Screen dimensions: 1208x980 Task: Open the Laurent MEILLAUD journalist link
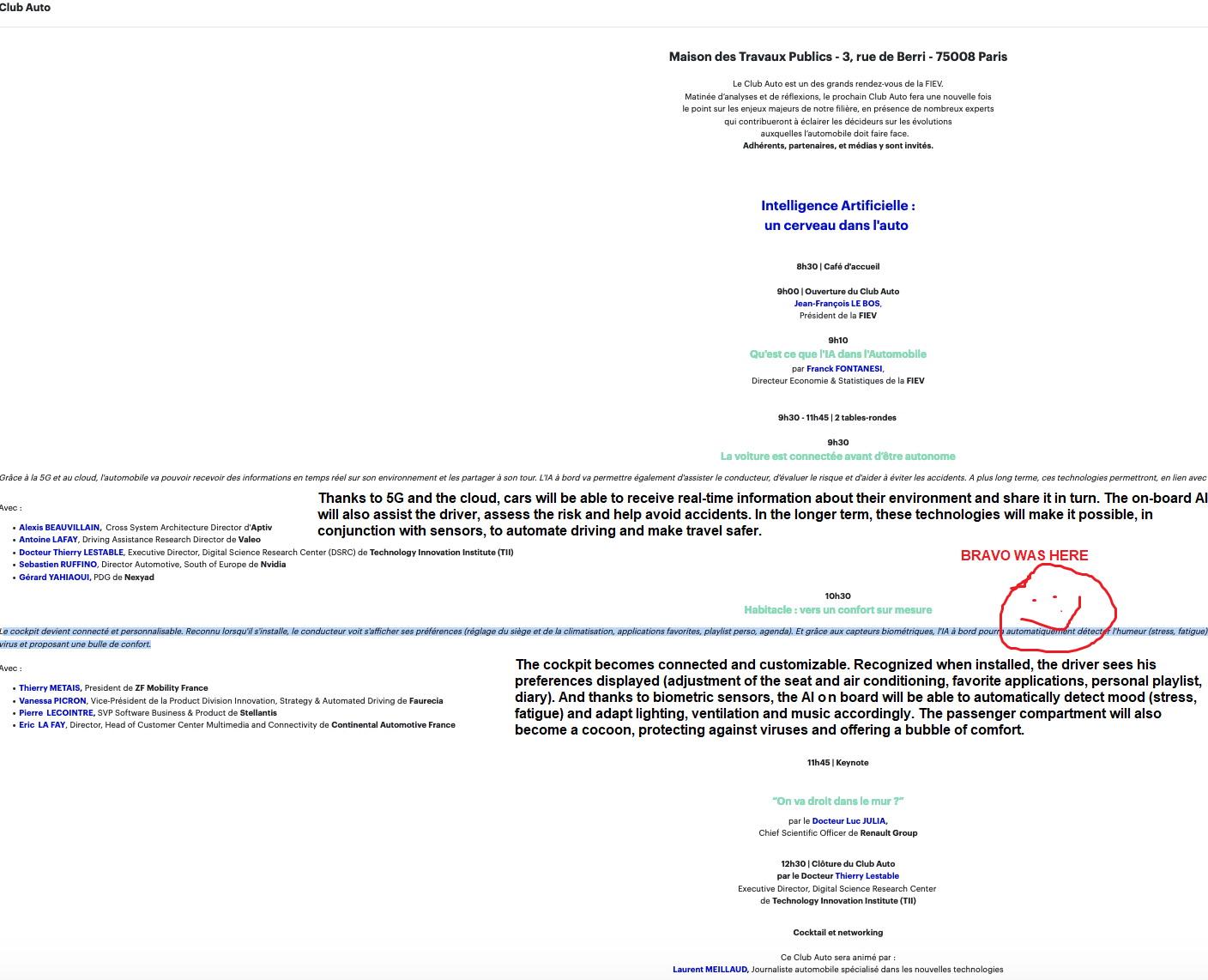point(710,970)
